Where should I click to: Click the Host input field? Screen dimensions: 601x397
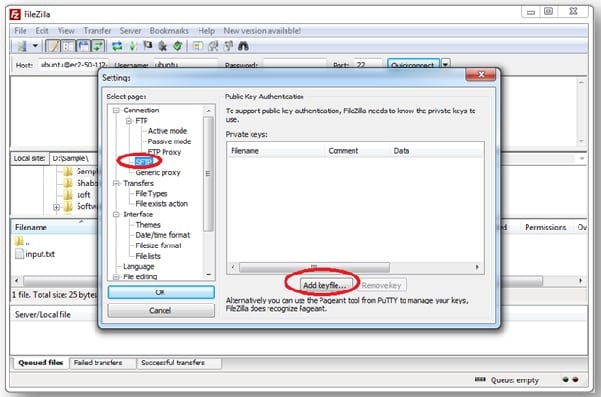coord(73,65)
